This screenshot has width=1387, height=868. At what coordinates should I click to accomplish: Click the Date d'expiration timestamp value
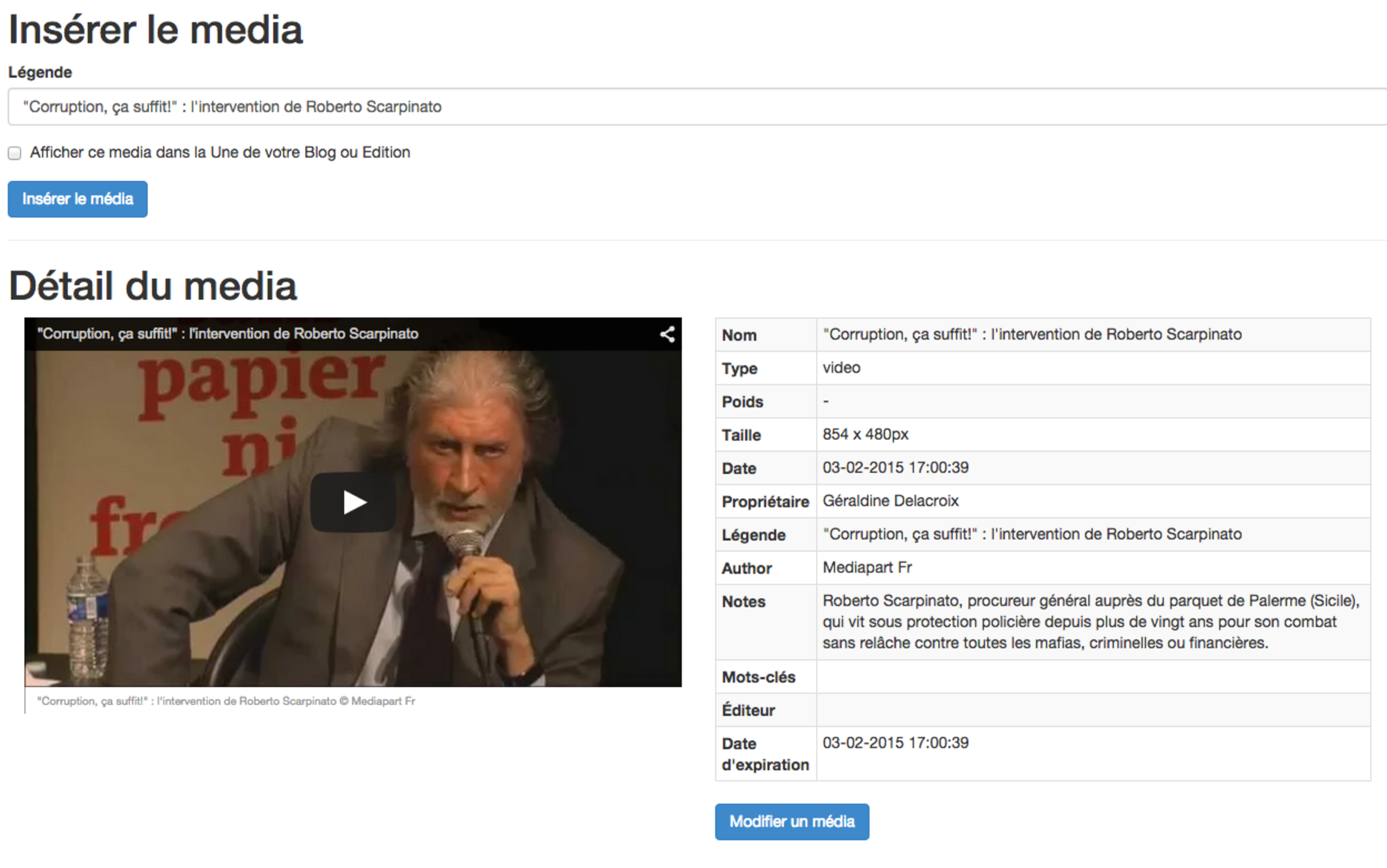coord(895,743)
